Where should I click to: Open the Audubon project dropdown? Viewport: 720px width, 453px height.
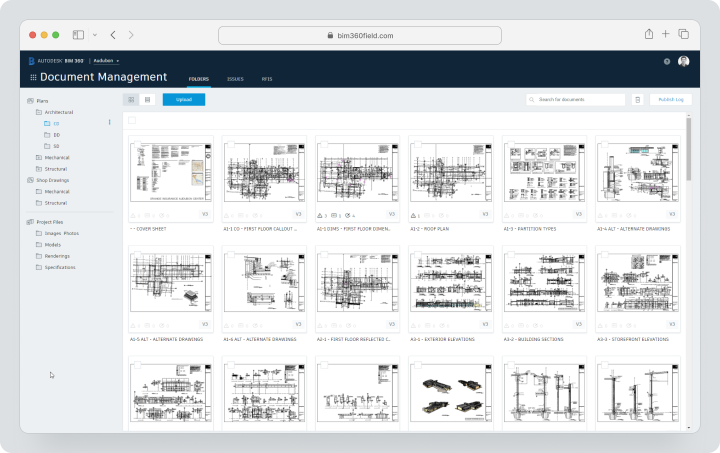pyautogui.click(x=106, y=61)
